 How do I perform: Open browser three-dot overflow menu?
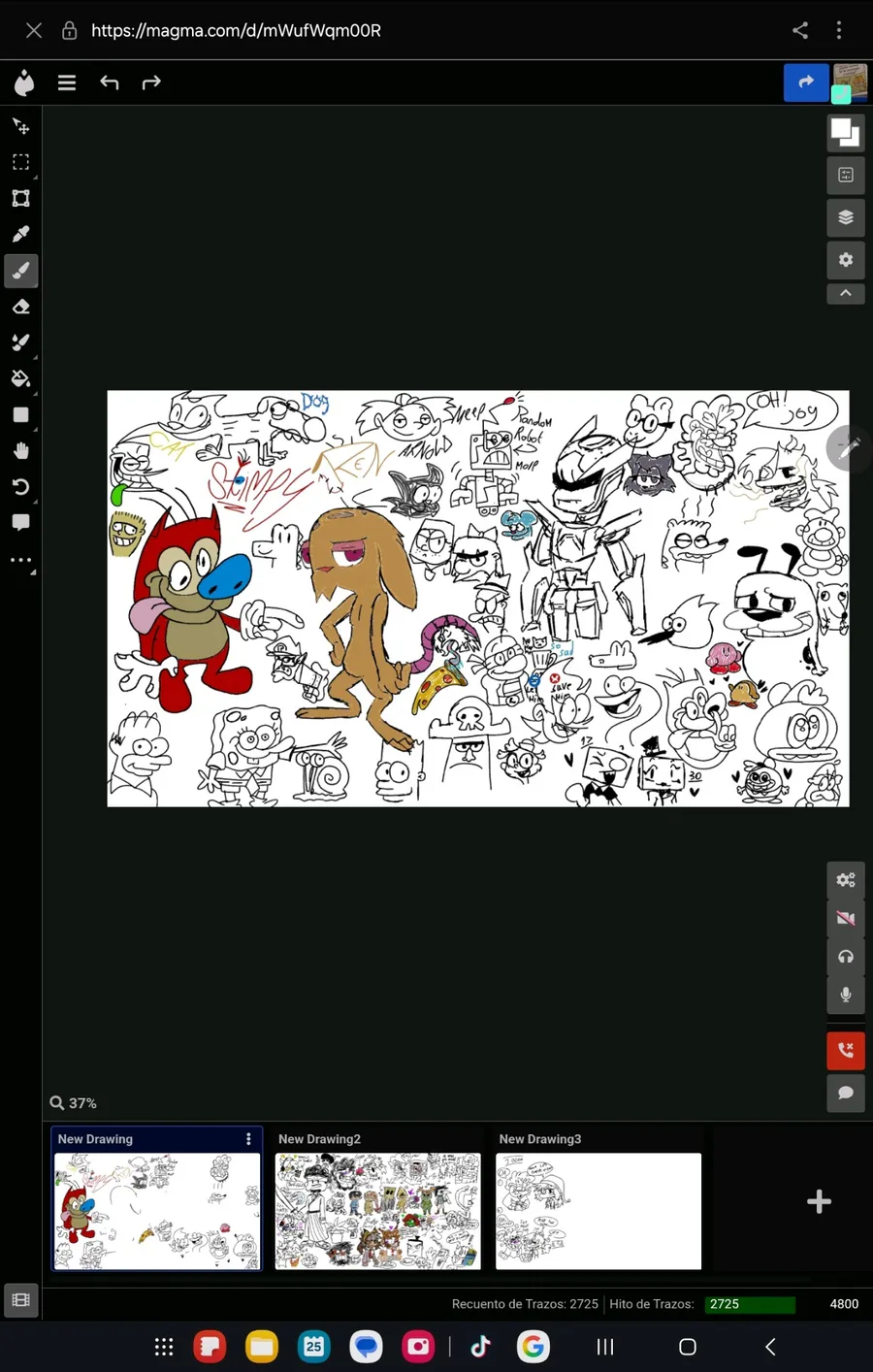coord(839,30)
